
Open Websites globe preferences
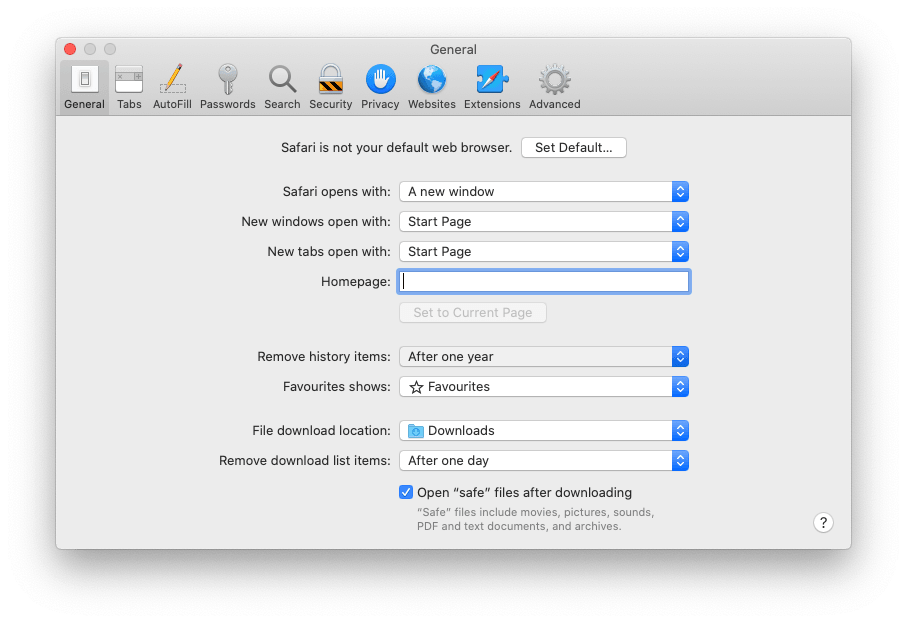(432, 87)
